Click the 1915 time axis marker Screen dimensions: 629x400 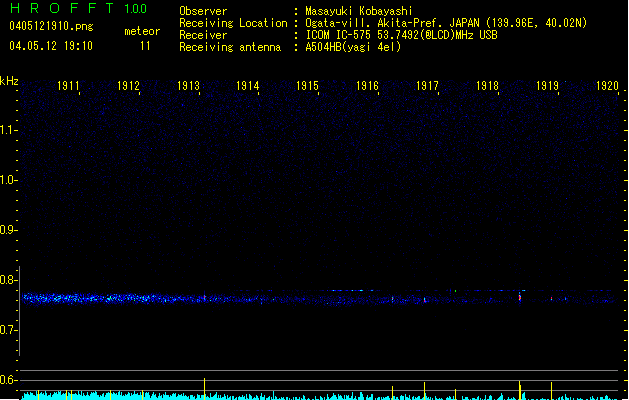[307, 86]
